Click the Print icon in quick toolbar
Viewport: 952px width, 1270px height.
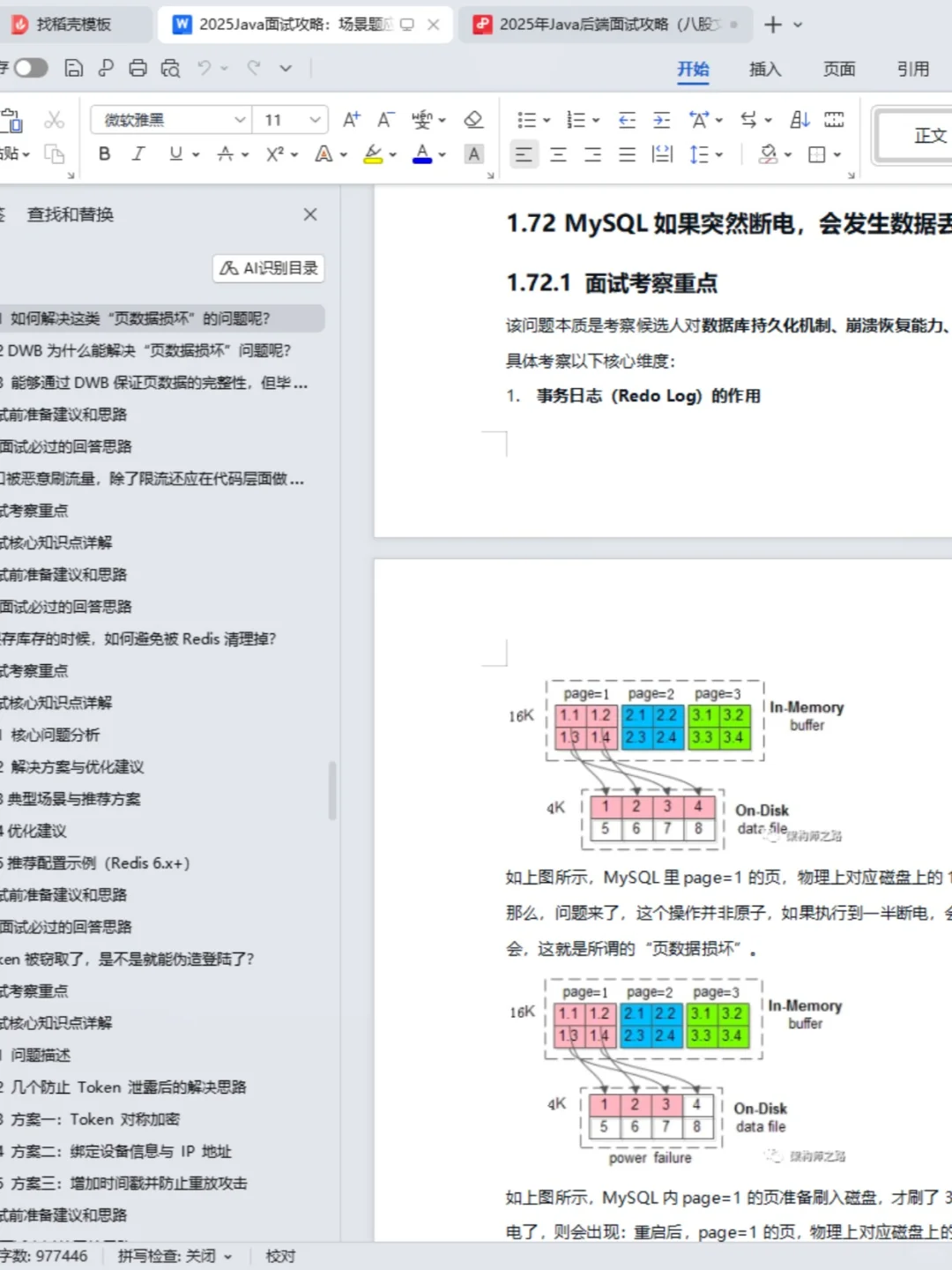click(x=138, y=68)
